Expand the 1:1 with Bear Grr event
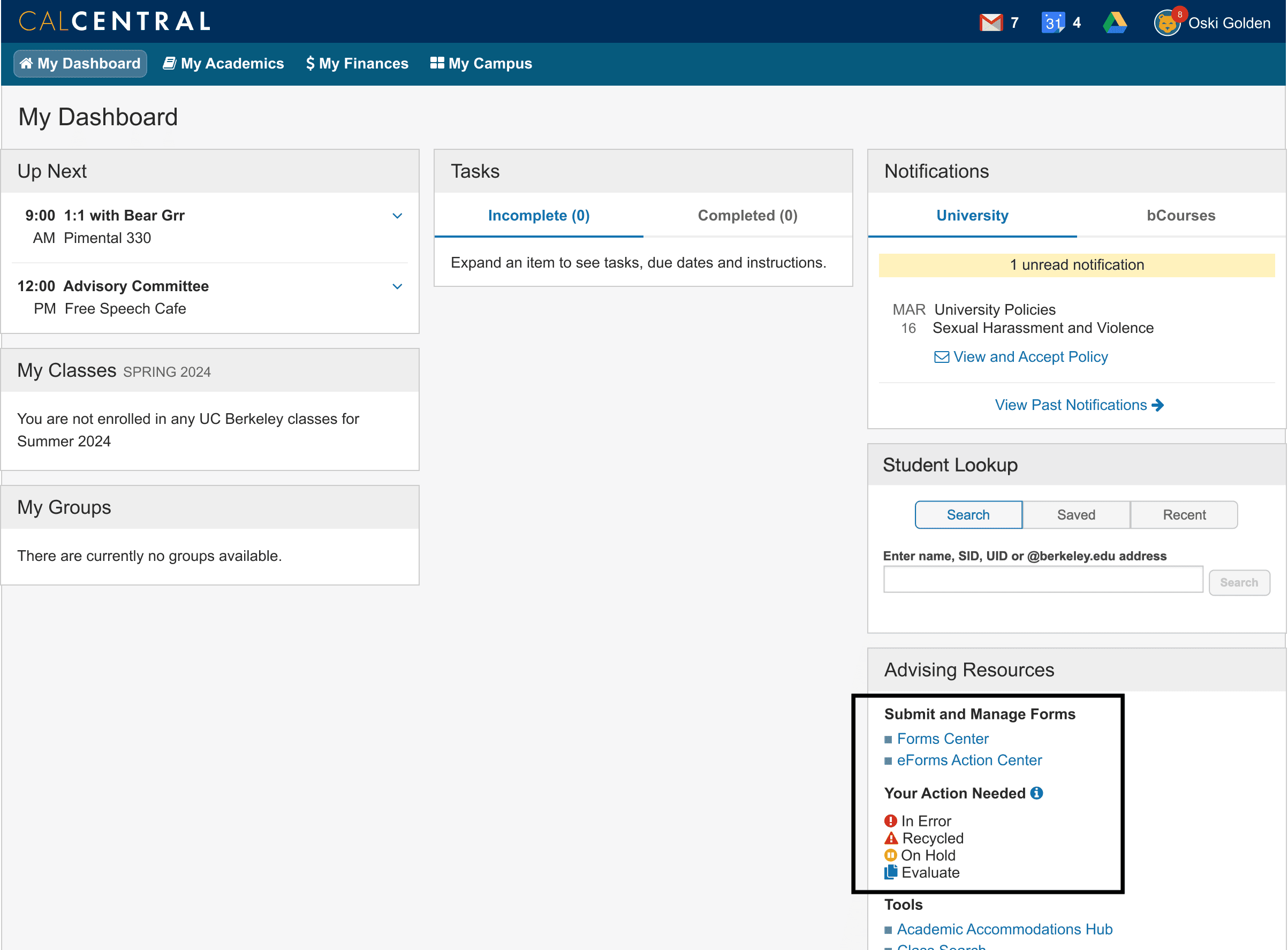The width and height of the screenshot is (1288, 950). click(x=397, y=216)
